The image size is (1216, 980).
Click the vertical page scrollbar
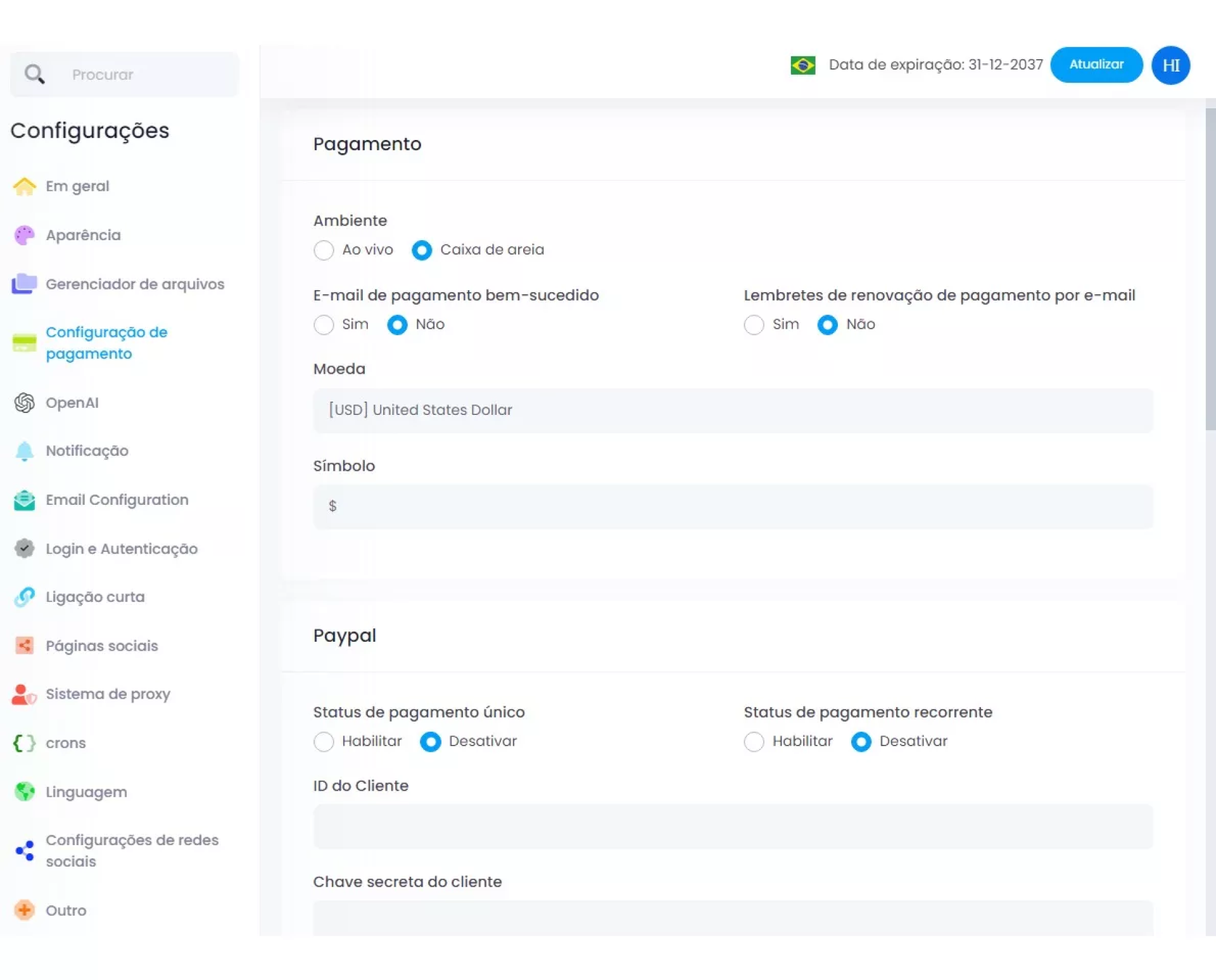[1210, 269]
